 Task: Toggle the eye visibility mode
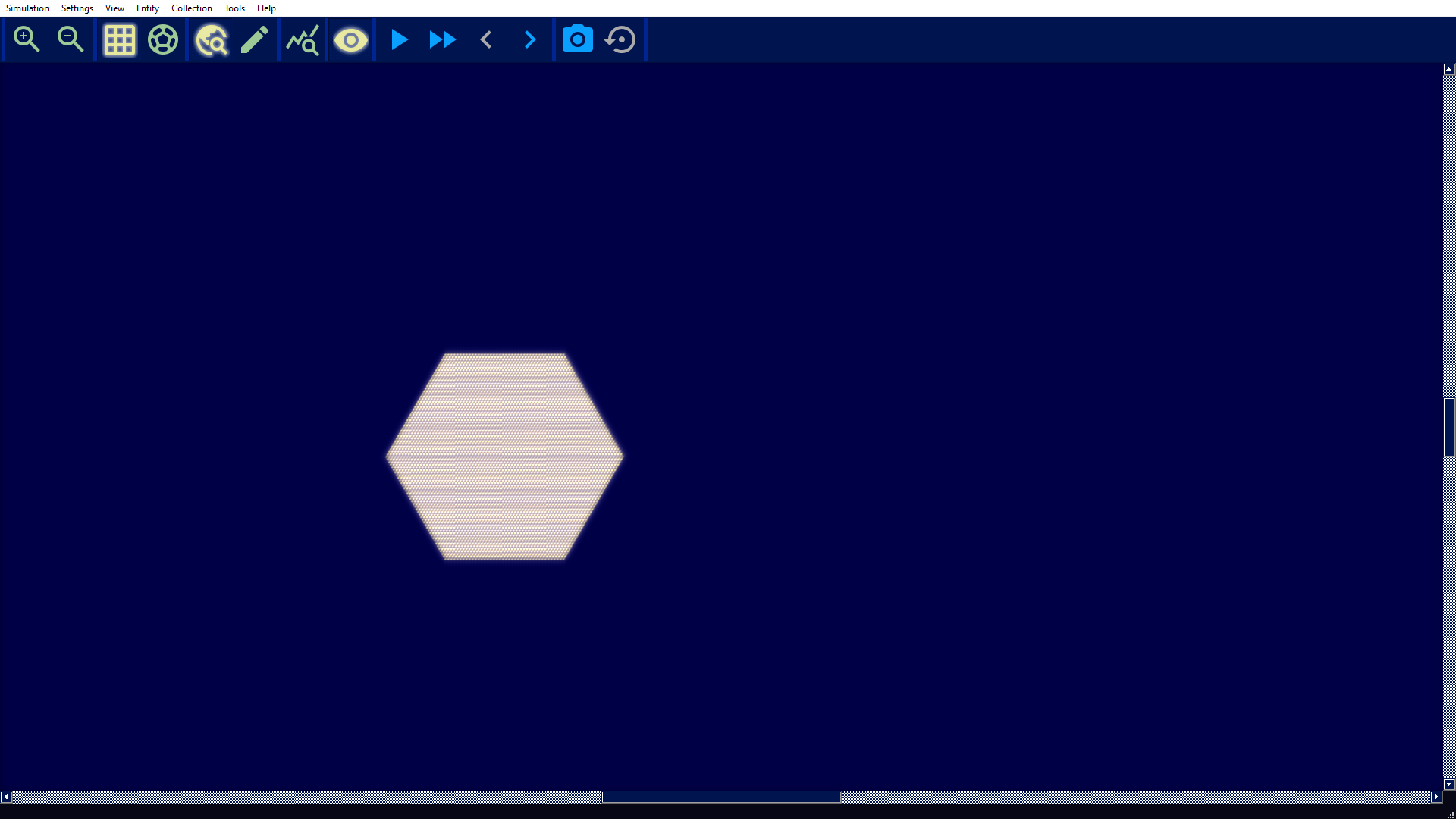[x=350, y=39]
